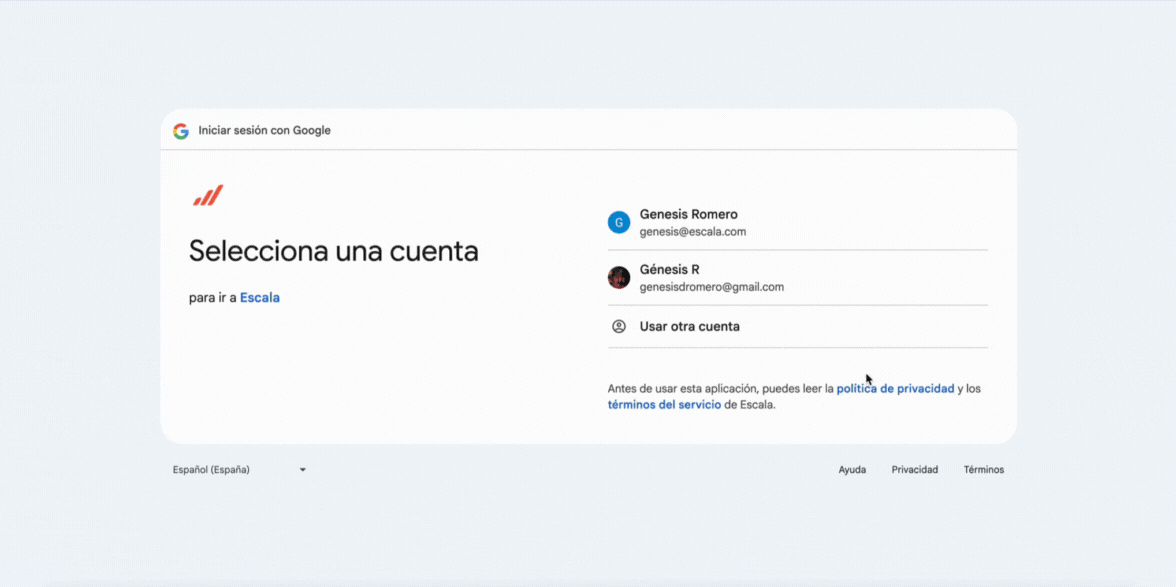Select the Genesis Romero account name
Image resolution: width=1176 pixels, height=587 pixels.
(688, 214)
